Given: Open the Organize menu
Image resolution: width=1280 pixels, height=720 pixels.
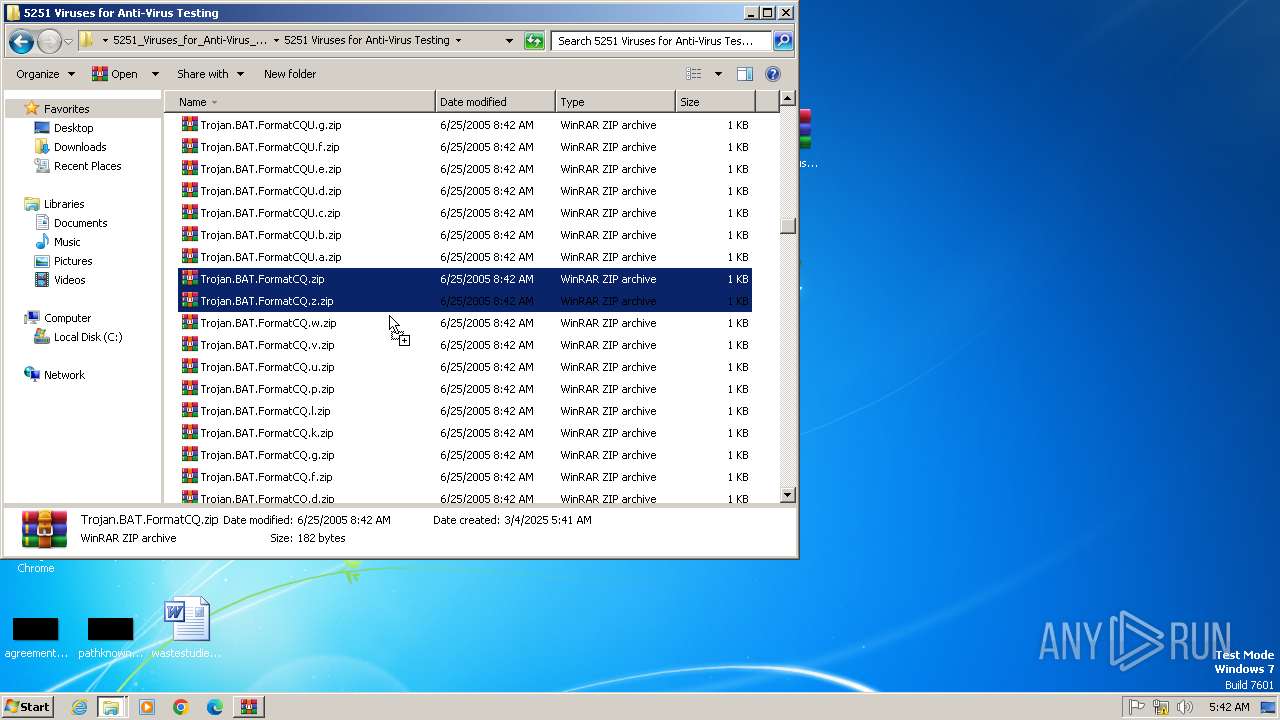Looking at the screenshot, I should (45, 74).
